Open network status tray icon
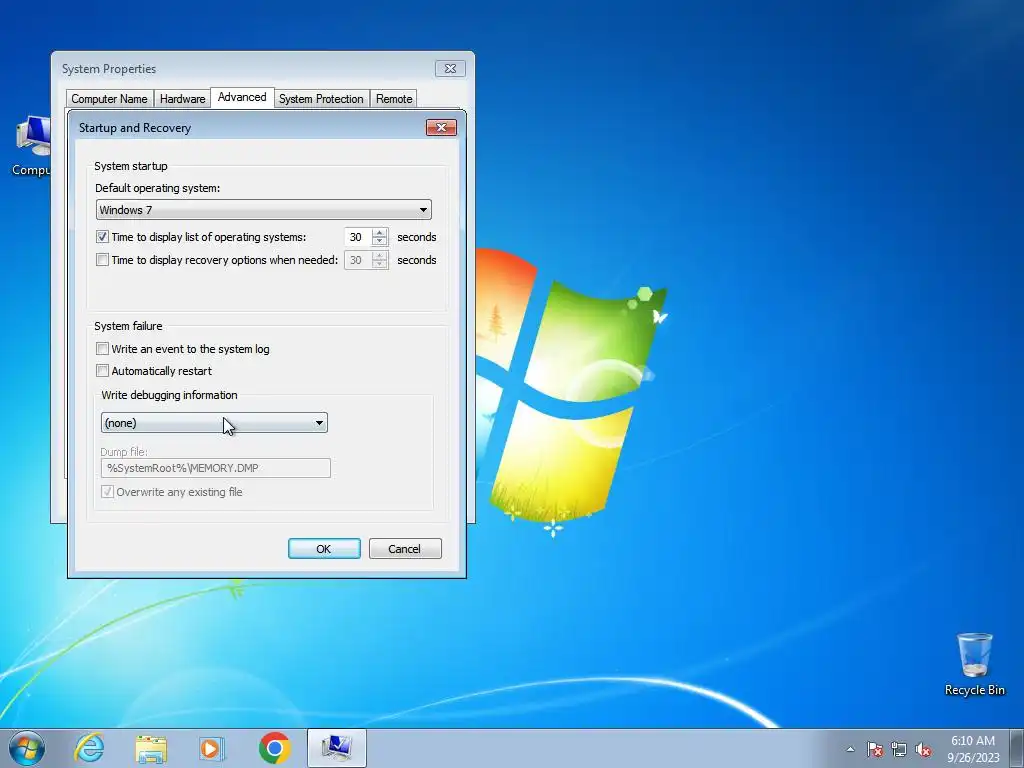Viewport: 1024px width, 768px height. [x=899, y=749]
